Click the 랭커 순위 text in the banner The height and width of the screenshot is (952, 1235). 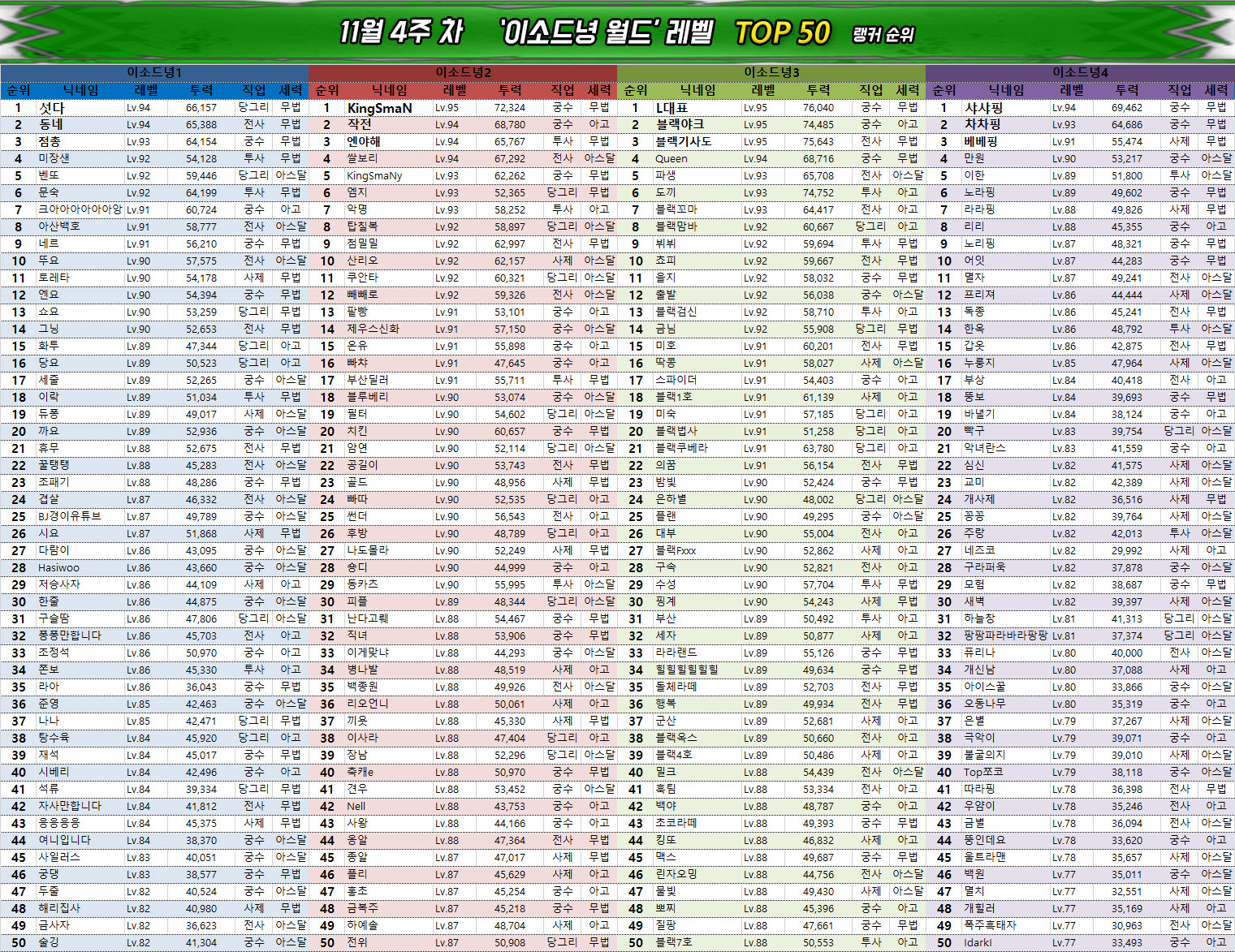[x=883, y=35]
